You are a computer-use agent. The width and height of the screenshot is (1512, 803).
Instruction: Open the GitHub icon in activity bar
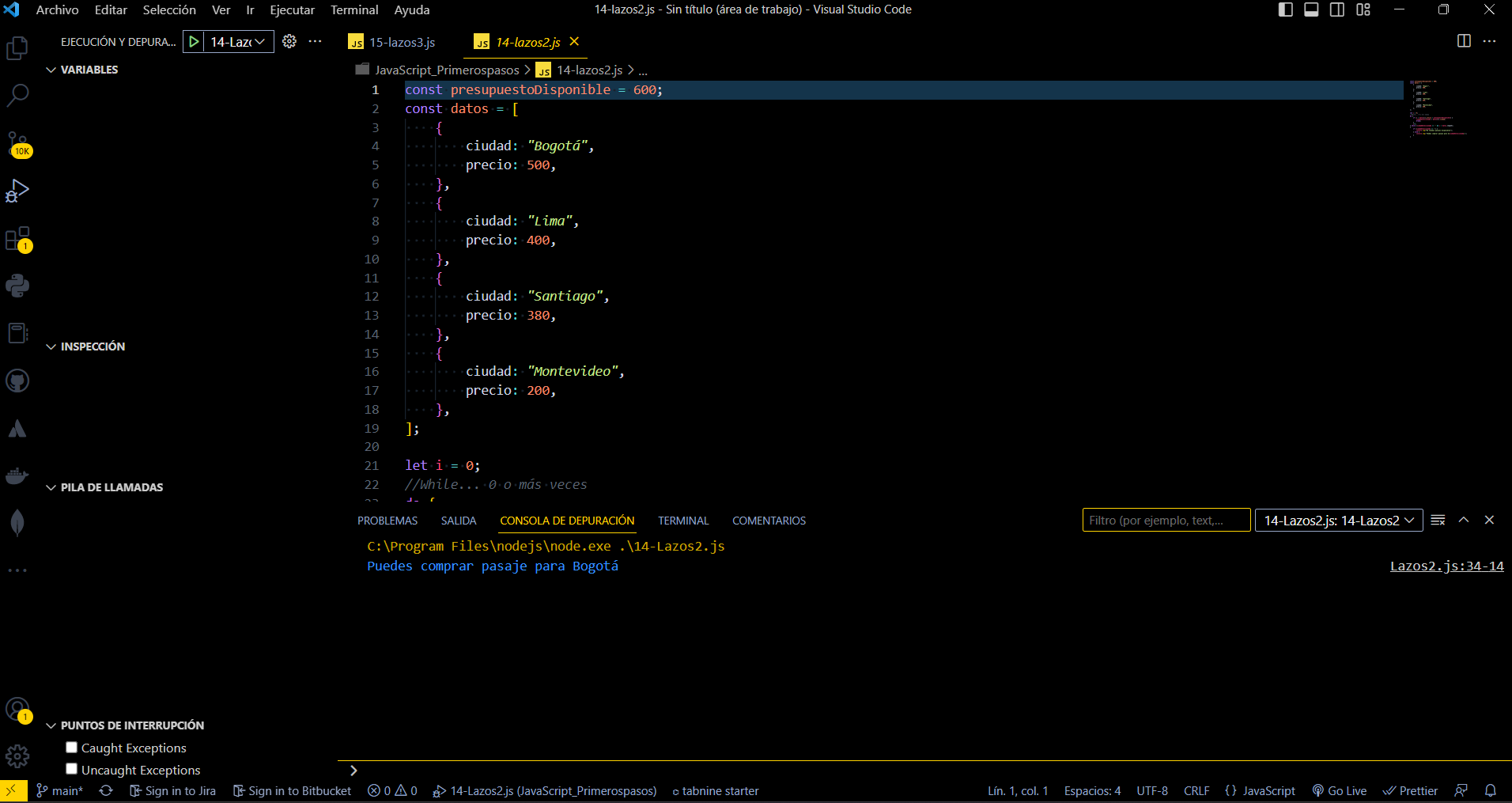pos(17,381)
